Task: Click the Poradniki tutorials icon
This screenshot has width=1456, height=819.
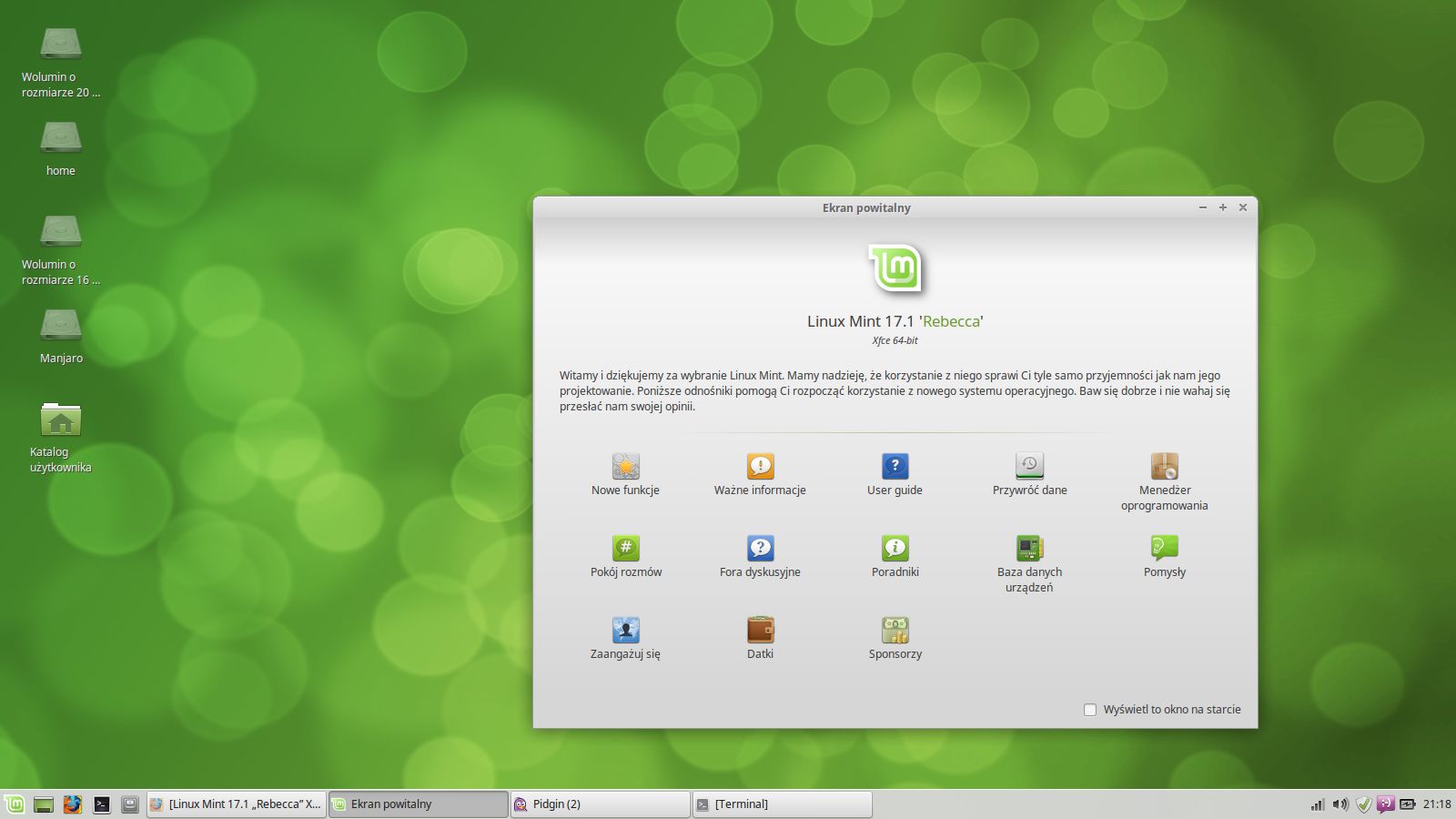Action: click(895, 549)
